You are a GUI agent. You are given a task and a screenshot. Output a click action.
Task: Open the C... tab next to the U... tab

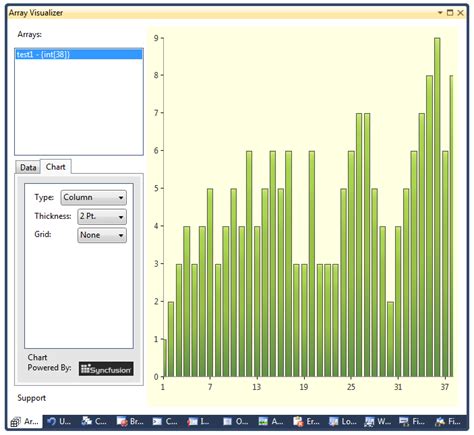tap(94, 422)
